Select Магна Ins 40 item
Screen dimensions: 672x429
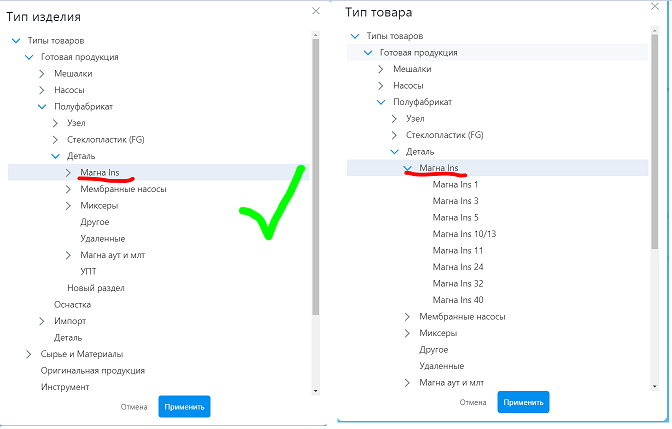458,300
